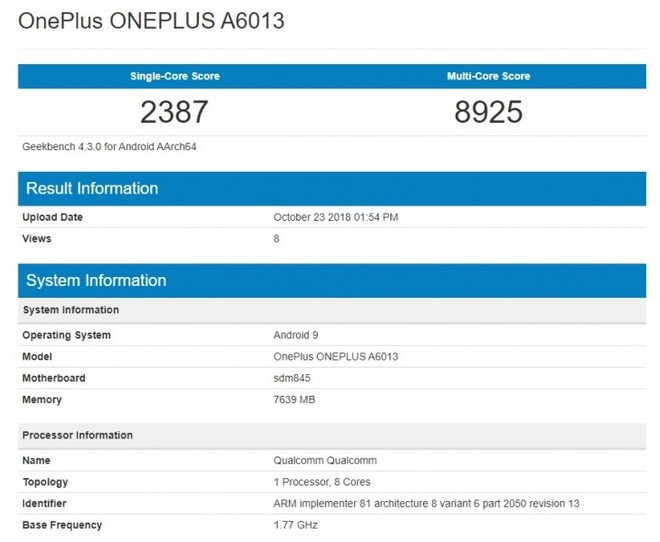Select the Android 9 value
Screen dimensions: 660x542
pos(295,335)
